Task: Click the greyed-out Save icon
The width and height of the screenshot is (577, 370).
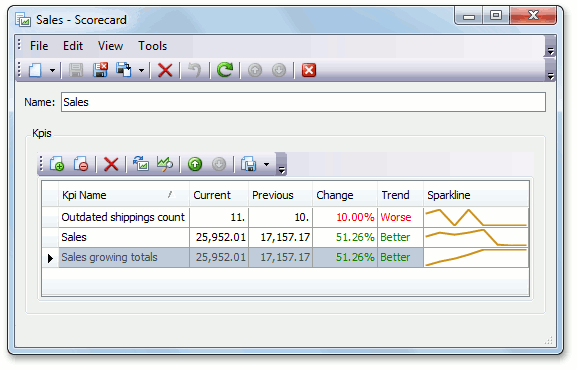Action: tap(76, 70)
